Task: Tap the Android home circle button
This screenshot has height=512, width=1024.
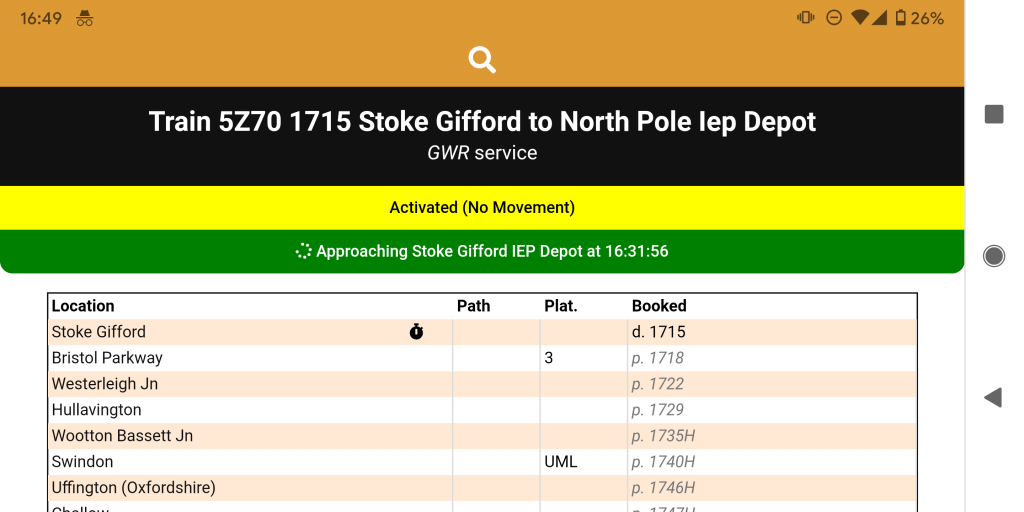Action: [993, 255]
